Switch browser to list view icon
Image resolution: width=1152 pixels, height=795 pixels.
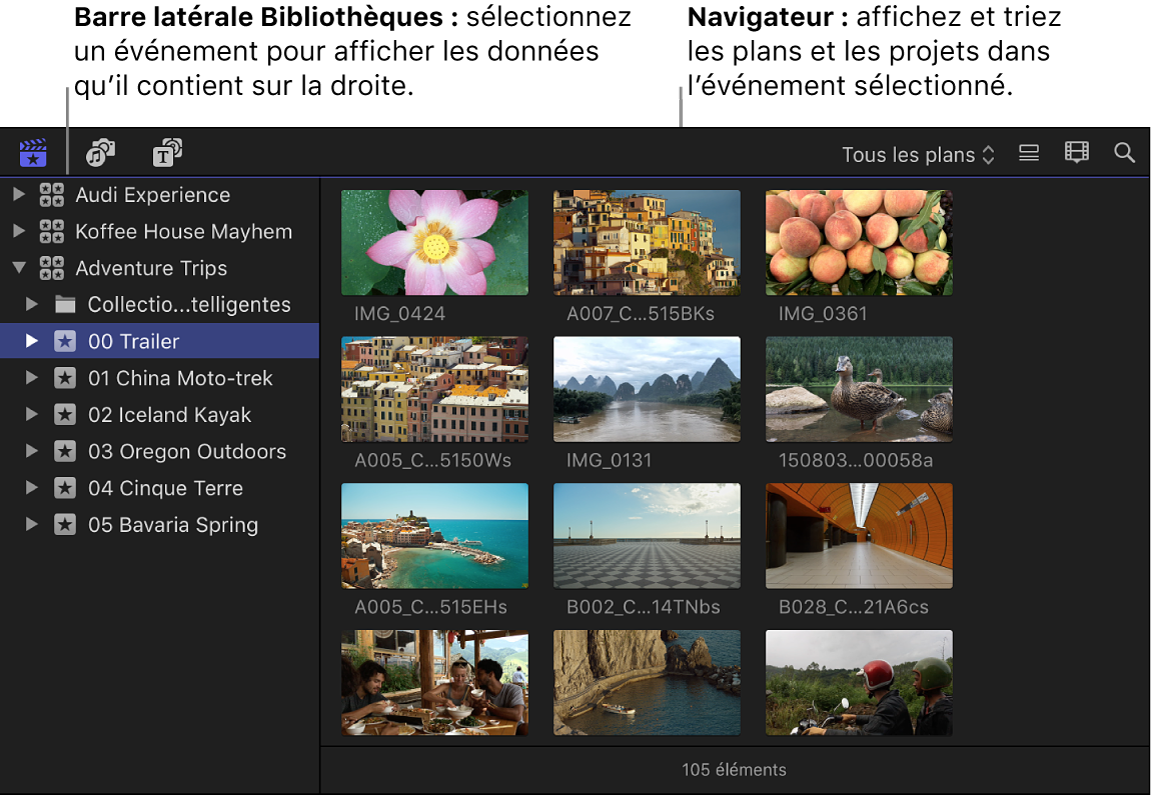point(1028,152)
